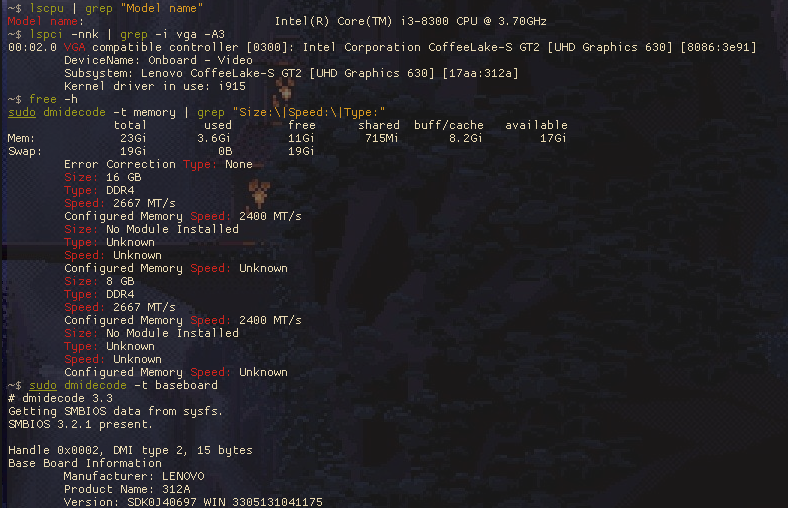This screenshot has height=508, width=788.
Task: Click 'Error Correction Type: None' line
Action: pyautogui.click(x=158, y=164)
